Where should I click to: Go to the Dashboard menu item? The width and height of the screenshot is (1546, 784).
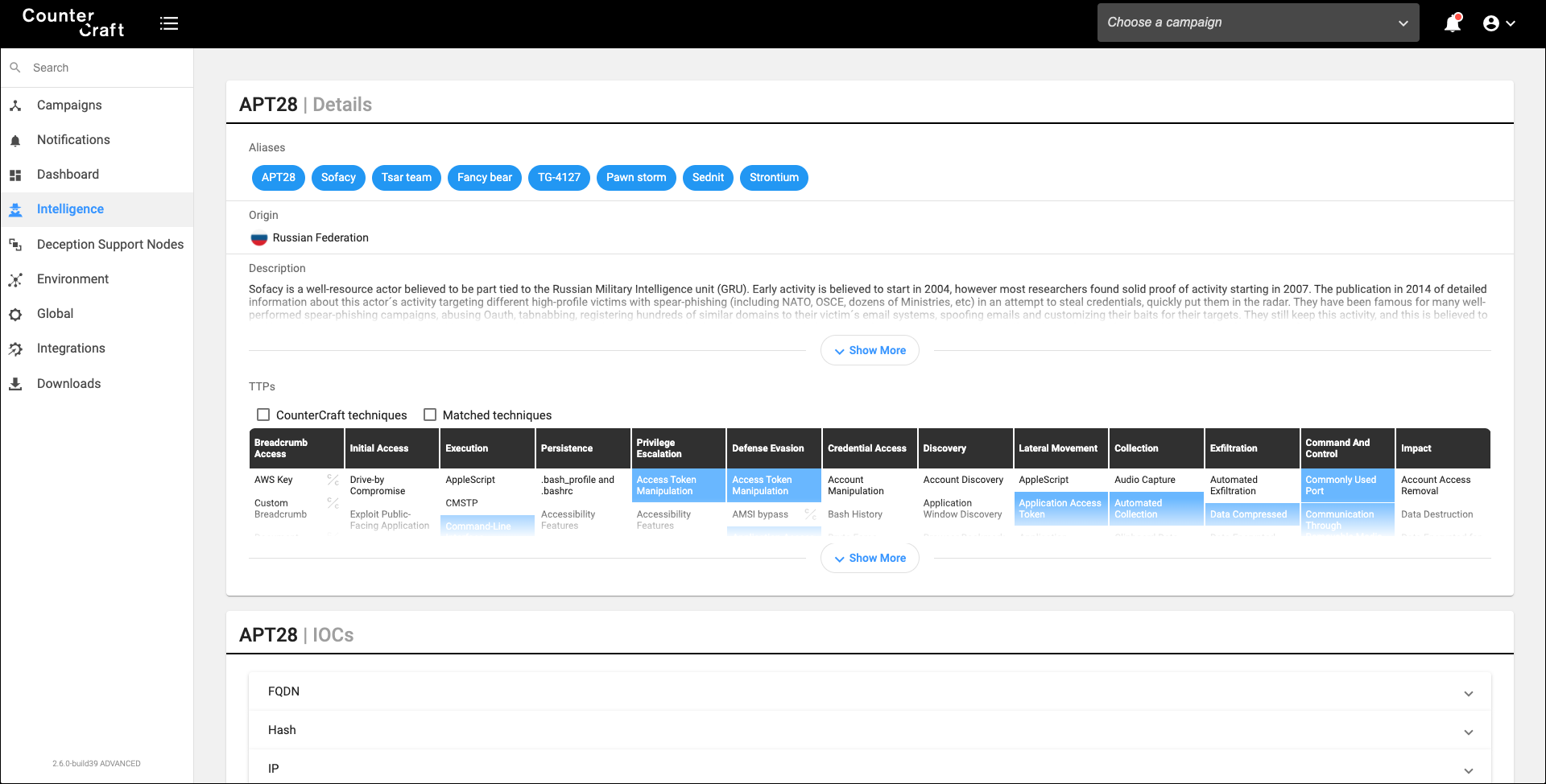97,175
